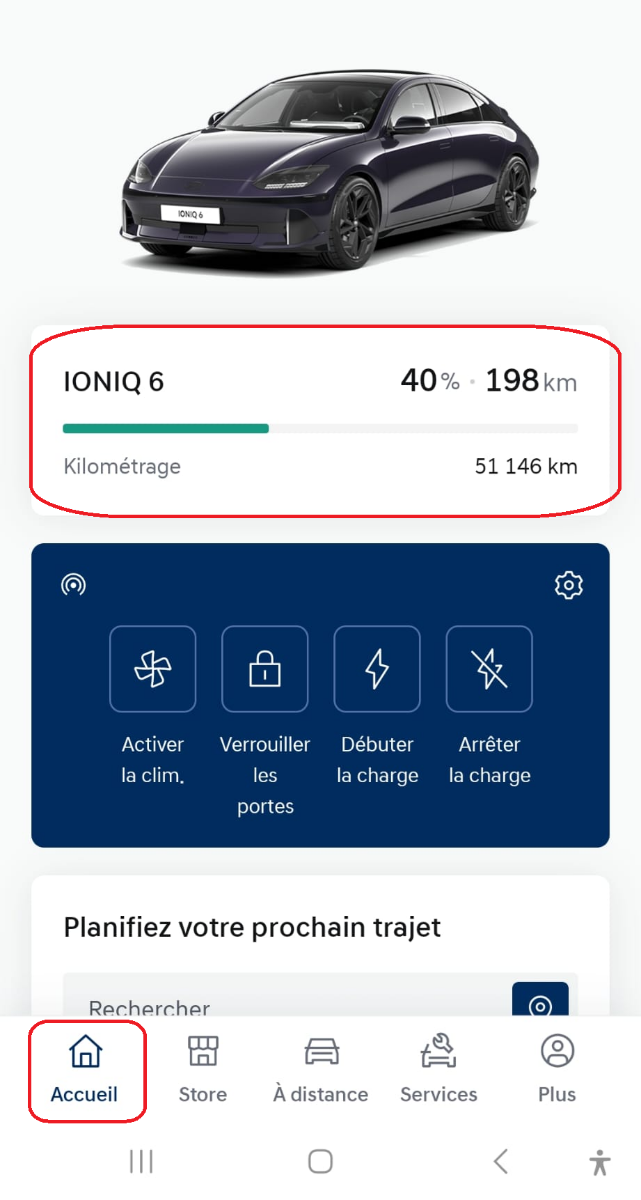This screenshot has width=641, height=1200.
Task: Tap the climate control fan icon
Action: point(152,669)
